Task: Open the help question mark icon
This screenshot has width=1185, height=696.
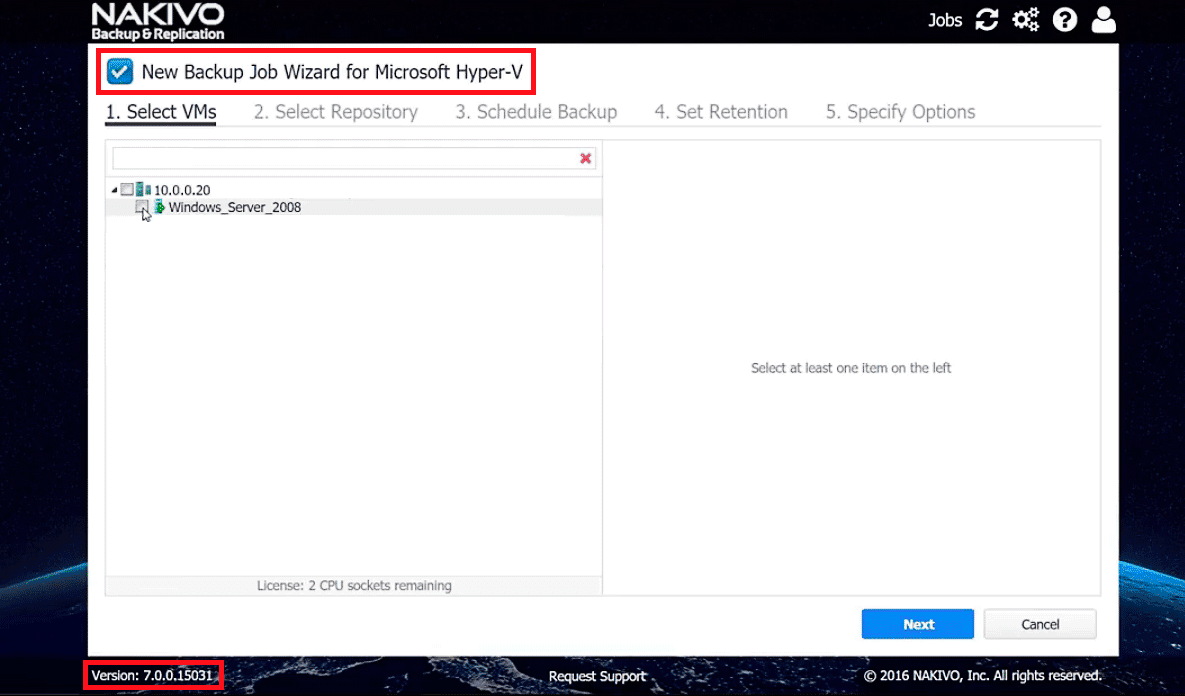Action: point(1065,20)
